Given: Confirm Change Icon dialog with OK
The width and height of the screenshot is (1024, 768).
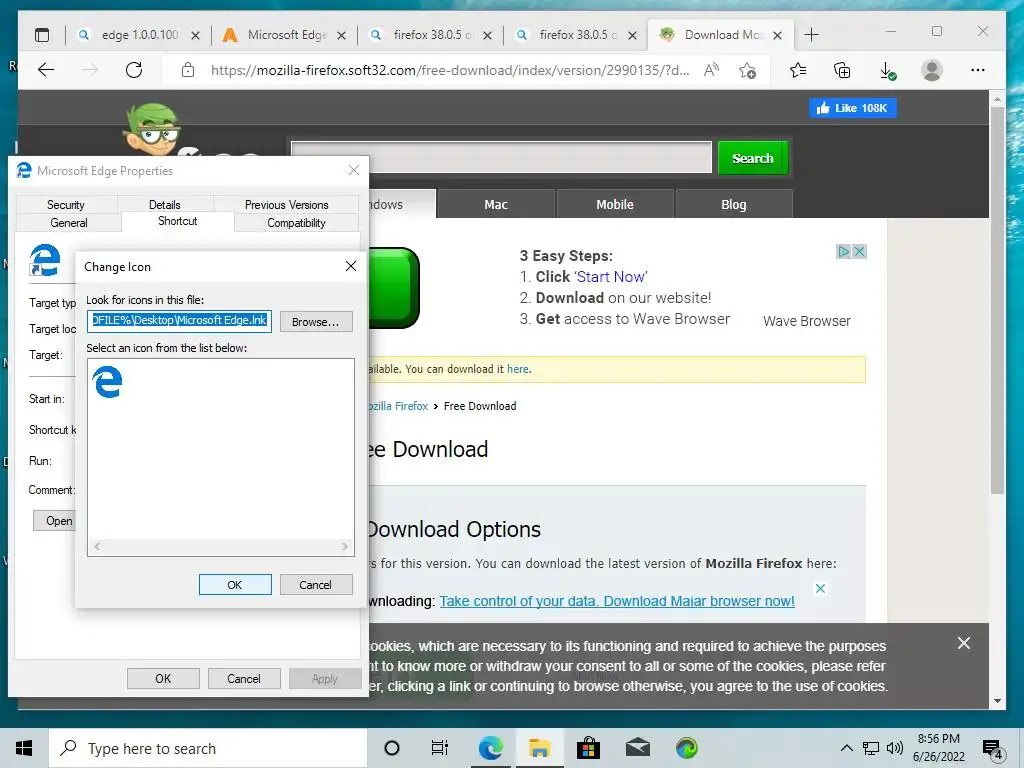Looking at the screenshot, I should tap(235, 584).
